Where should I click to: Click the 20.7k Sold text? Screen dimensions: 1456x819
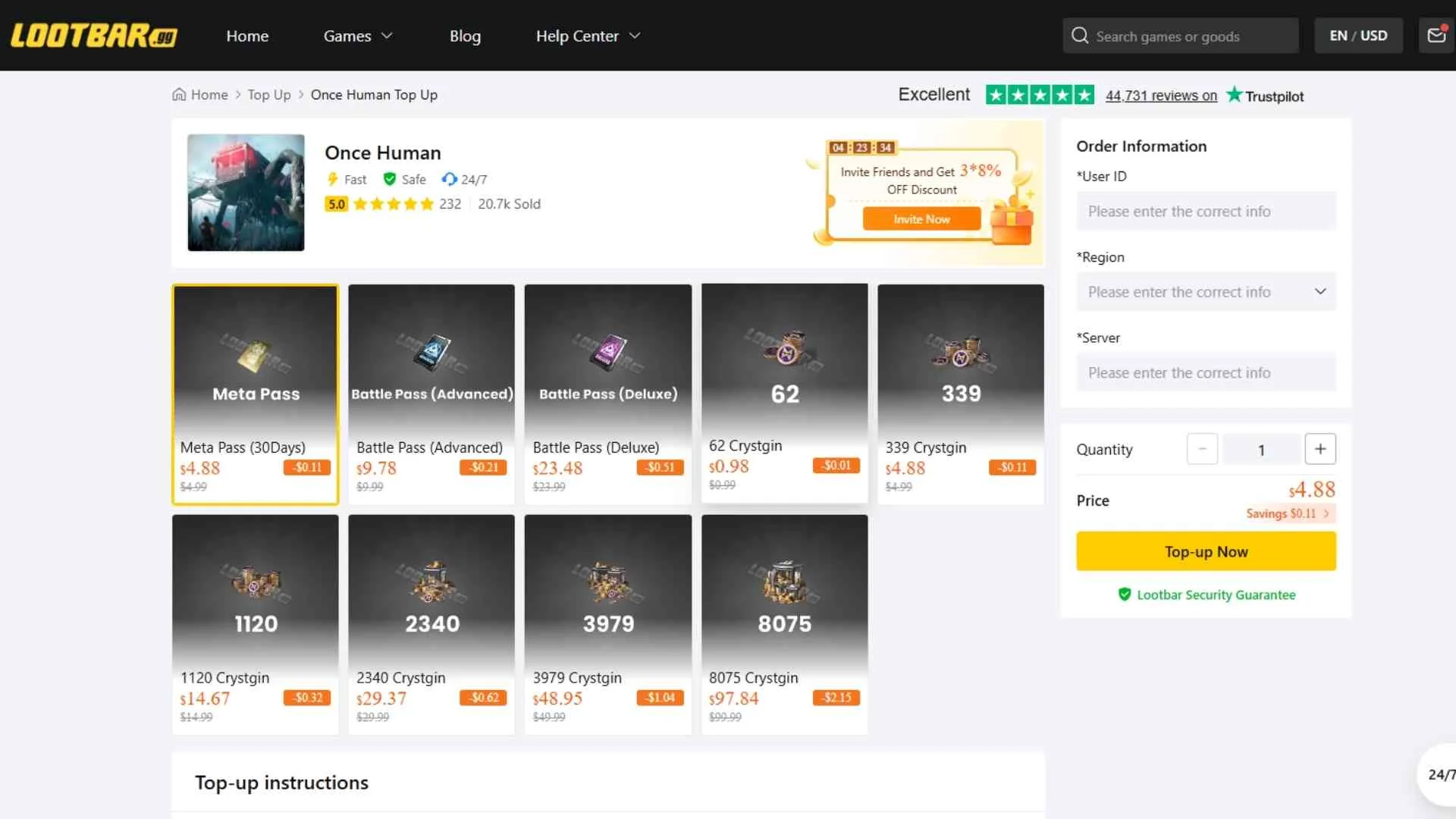click(509, 204)
